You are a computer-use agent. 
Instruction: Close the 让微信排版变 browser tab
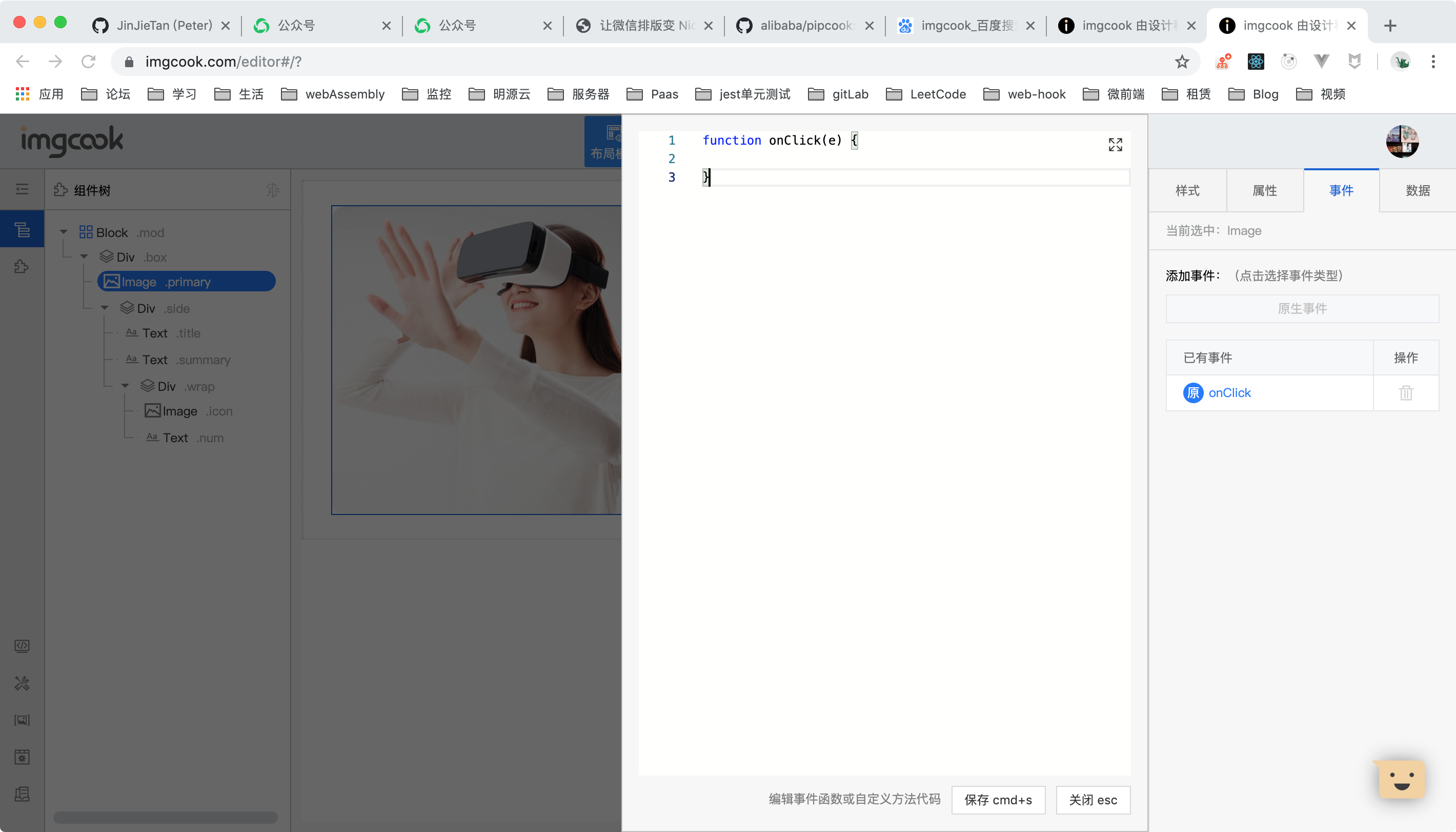708,26
